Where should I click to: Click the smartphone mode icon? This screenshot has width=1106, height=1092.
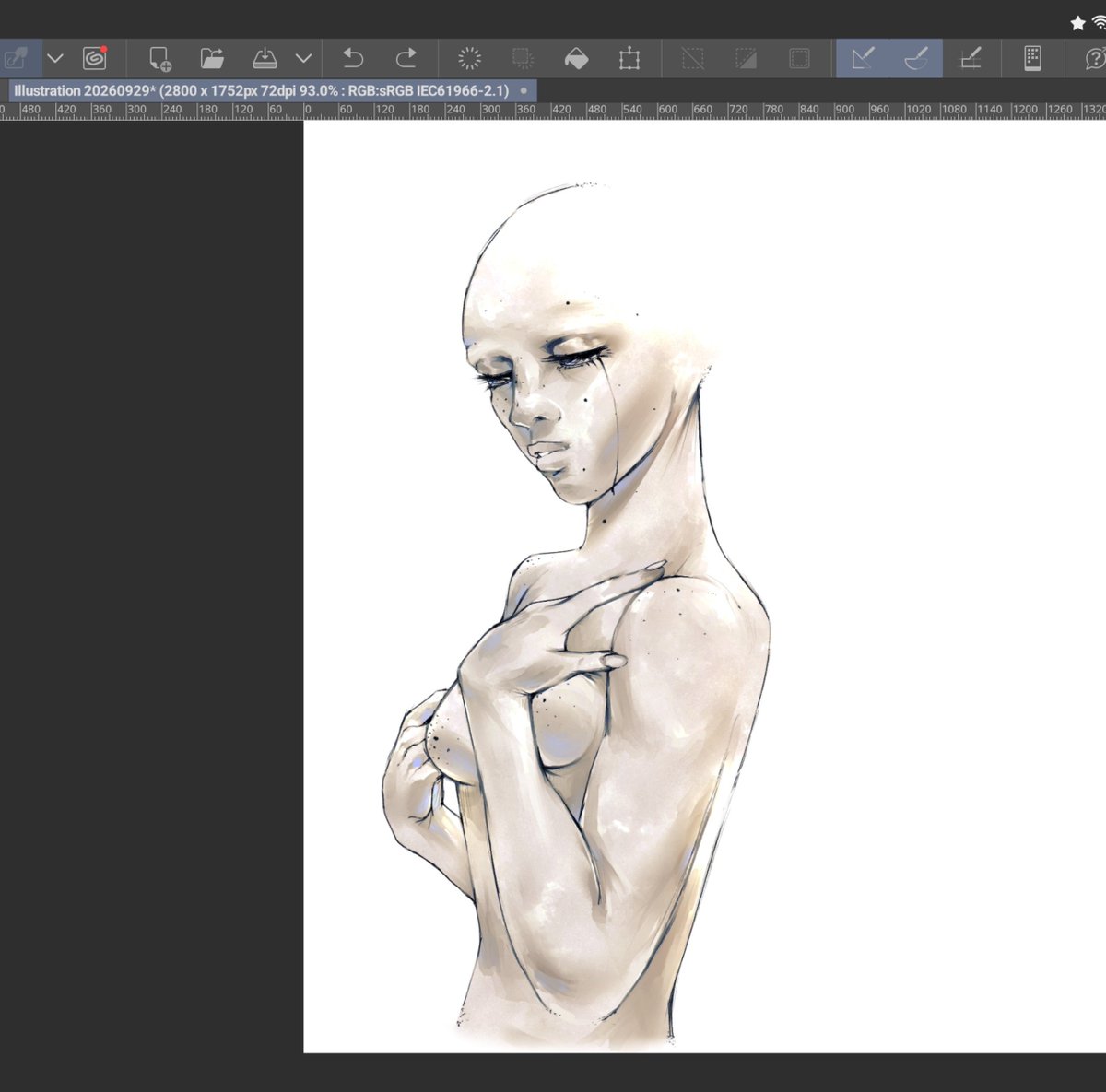tap(1032, 58)
